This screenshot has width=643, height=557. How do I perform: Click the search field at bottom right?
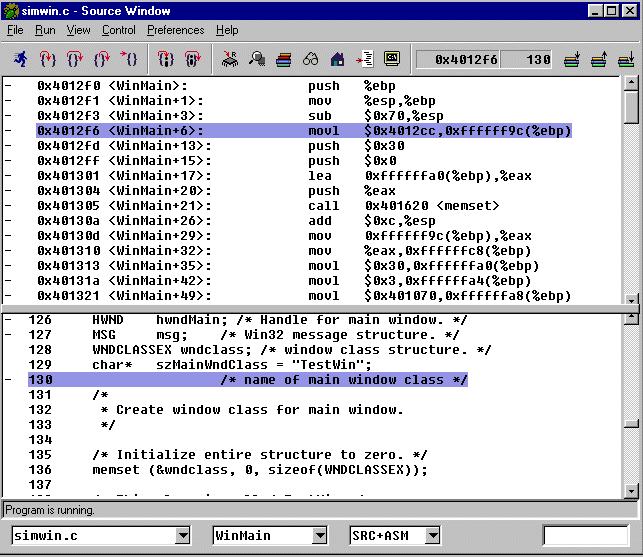coord(586,536)
